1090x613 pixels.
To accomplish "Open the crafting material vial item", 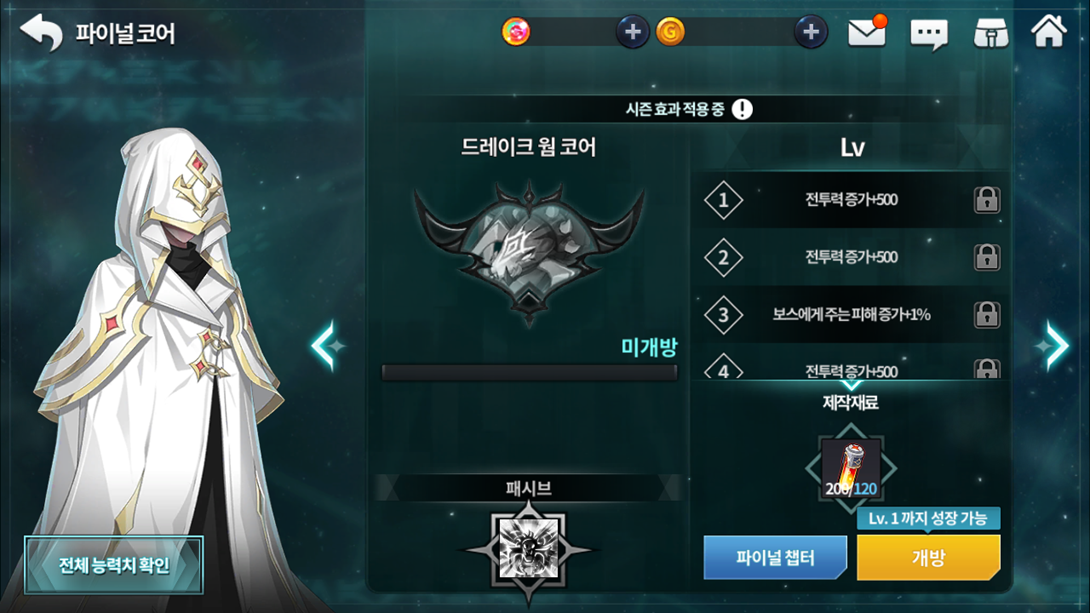I will click(x=851, y=468).
